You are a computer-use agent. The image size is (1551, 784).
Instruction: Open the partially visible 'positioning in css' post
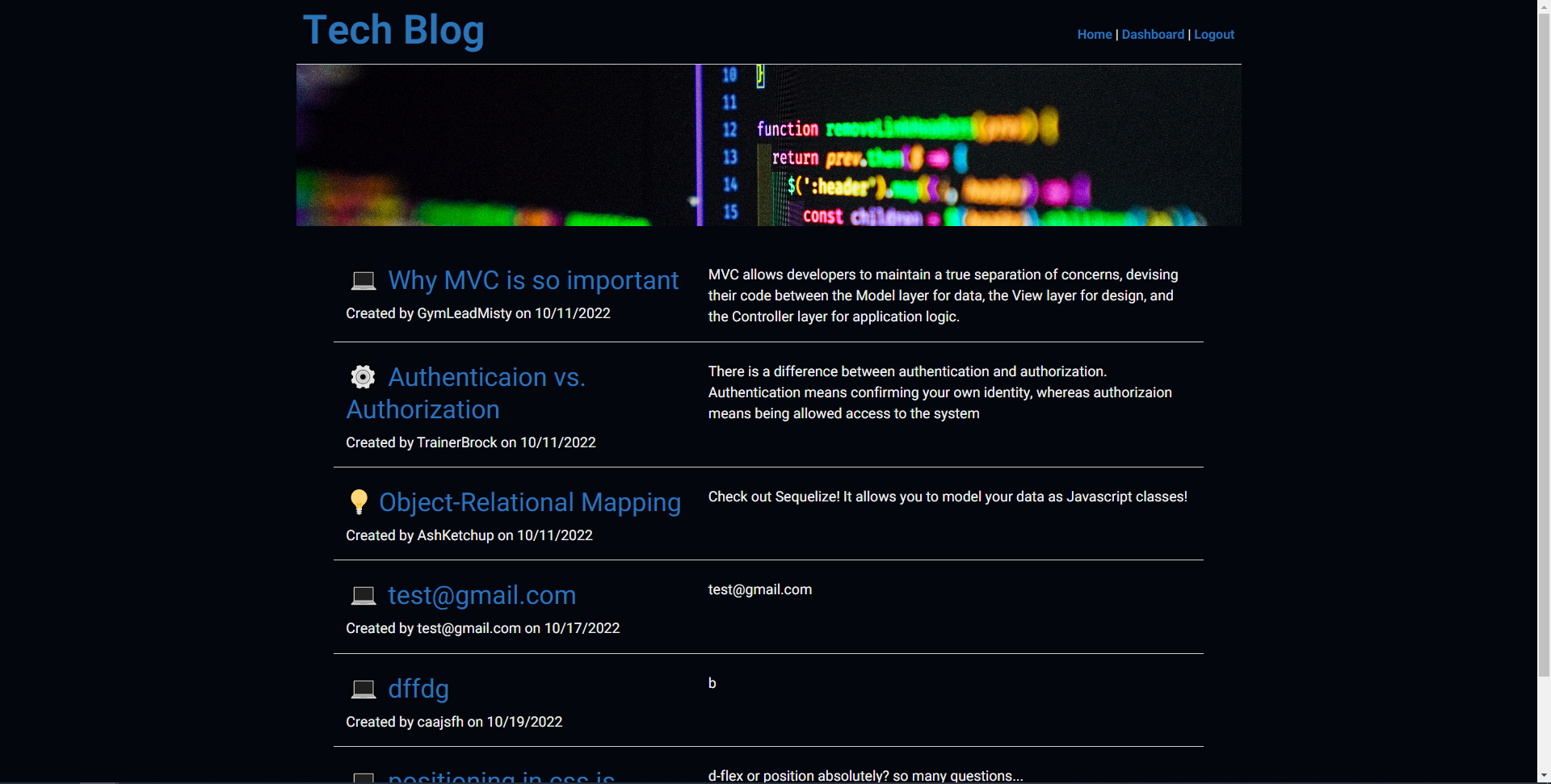click(x=501, y=778)
